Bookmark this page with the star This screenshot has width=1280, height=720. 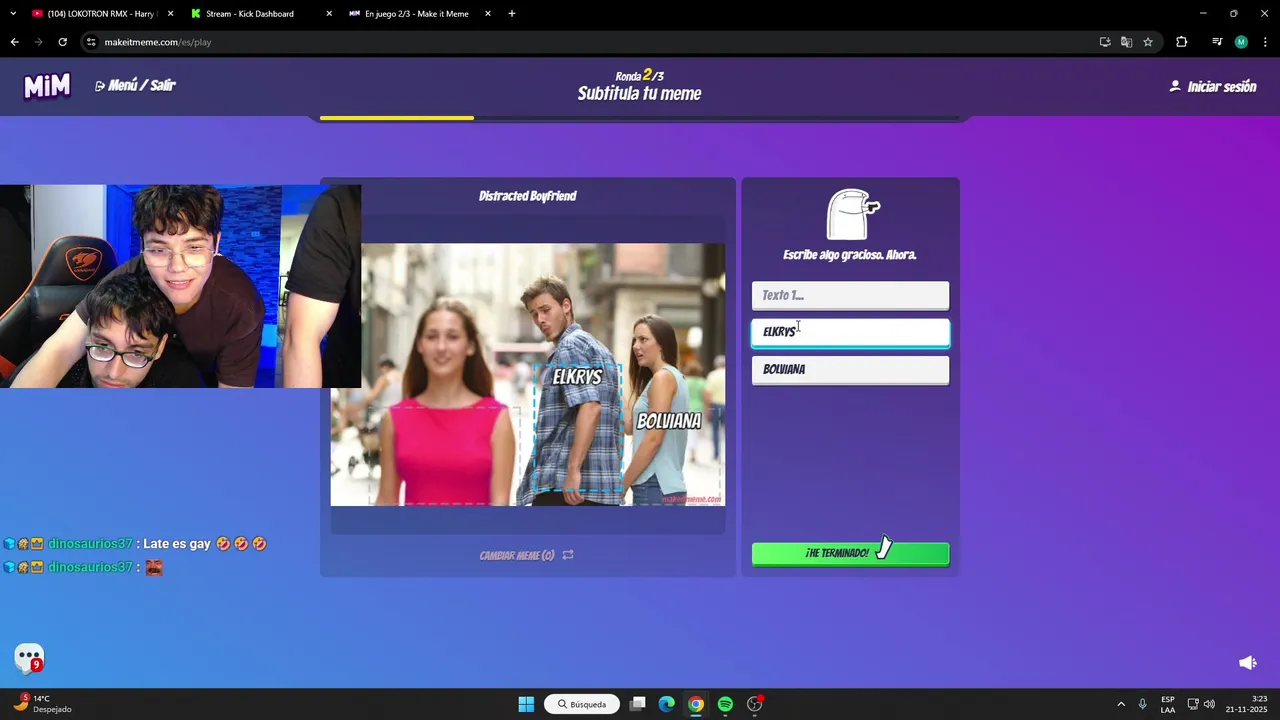[x=1148, y=42]
